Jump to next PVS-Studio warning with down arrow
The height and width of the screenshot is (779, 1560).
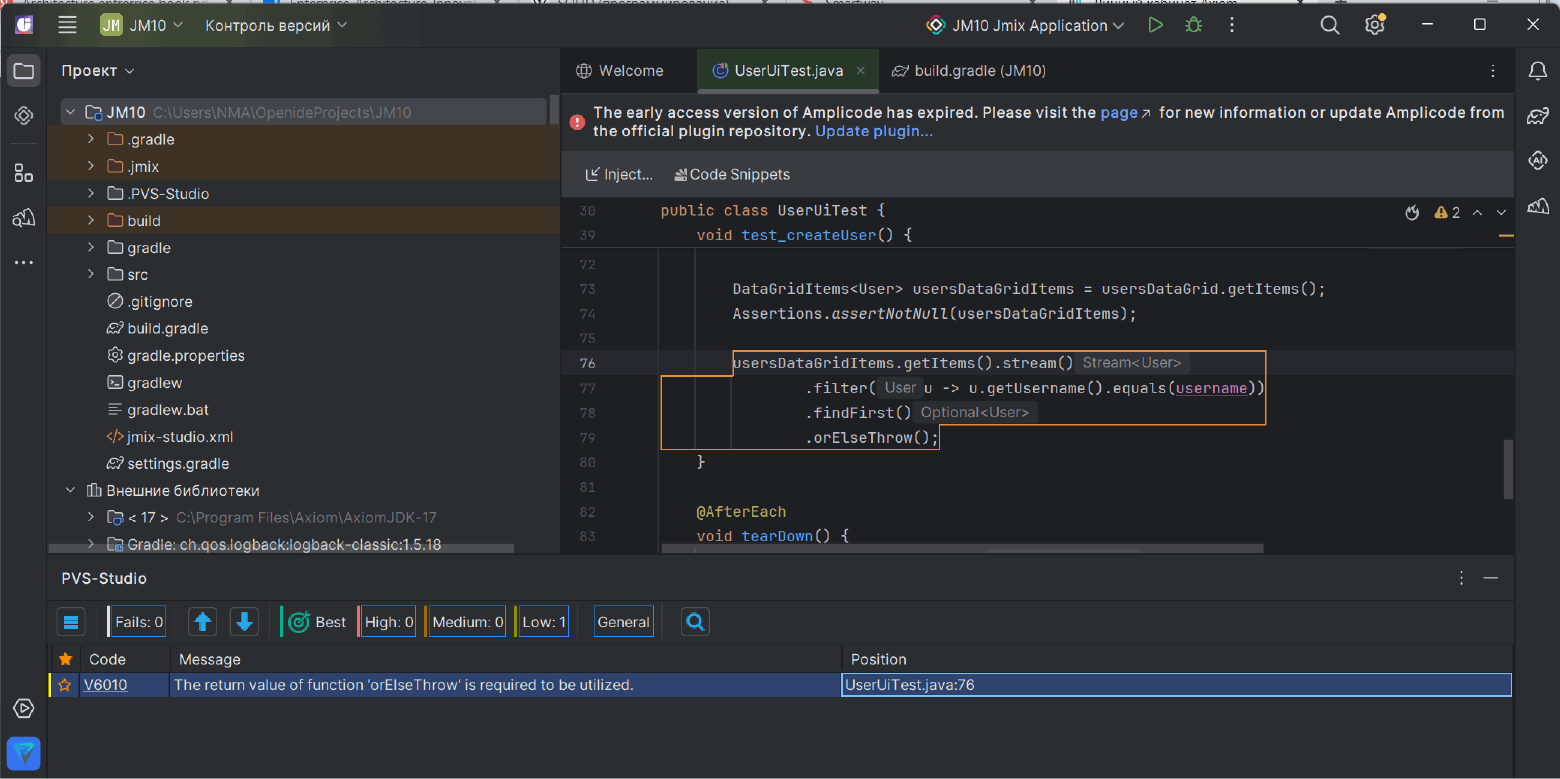tap(244, 622)
